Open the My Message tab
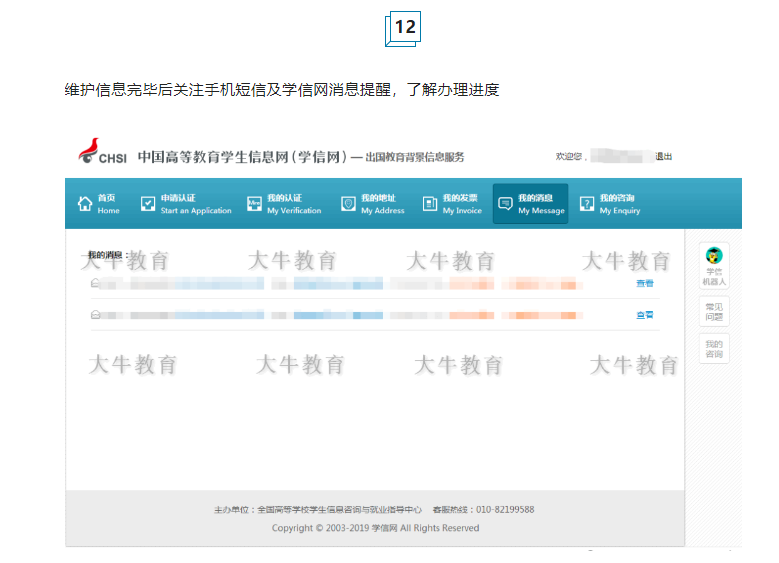This screenshot has height=563, width=779. pyautogui.click(x=531, y=204)
